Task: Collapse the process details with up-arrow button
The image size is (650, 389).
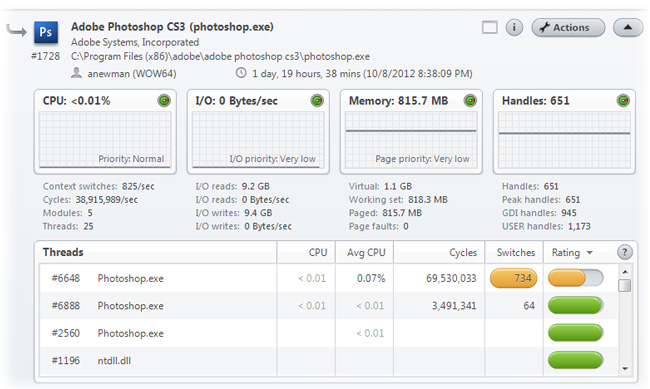Action: [x=628, y=28]
